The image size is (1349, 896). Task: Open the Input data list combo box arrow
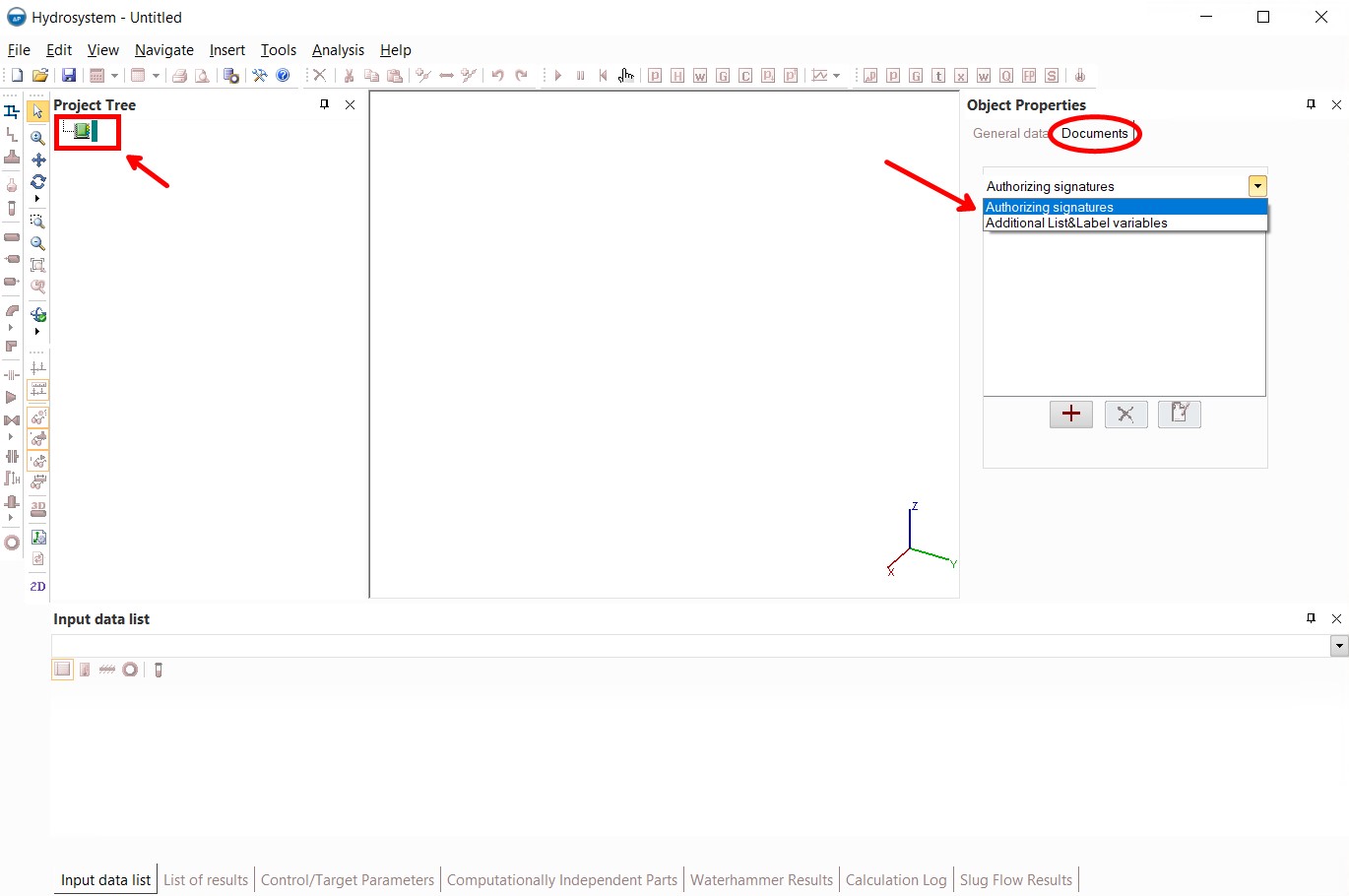tap(1338, 646)
